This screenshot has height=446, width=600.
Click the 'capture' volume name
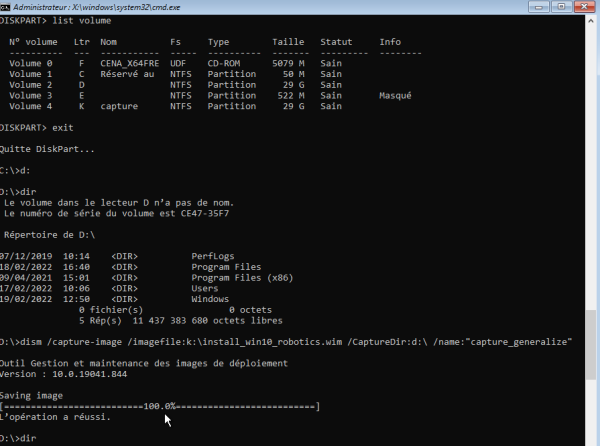[119, 106]
